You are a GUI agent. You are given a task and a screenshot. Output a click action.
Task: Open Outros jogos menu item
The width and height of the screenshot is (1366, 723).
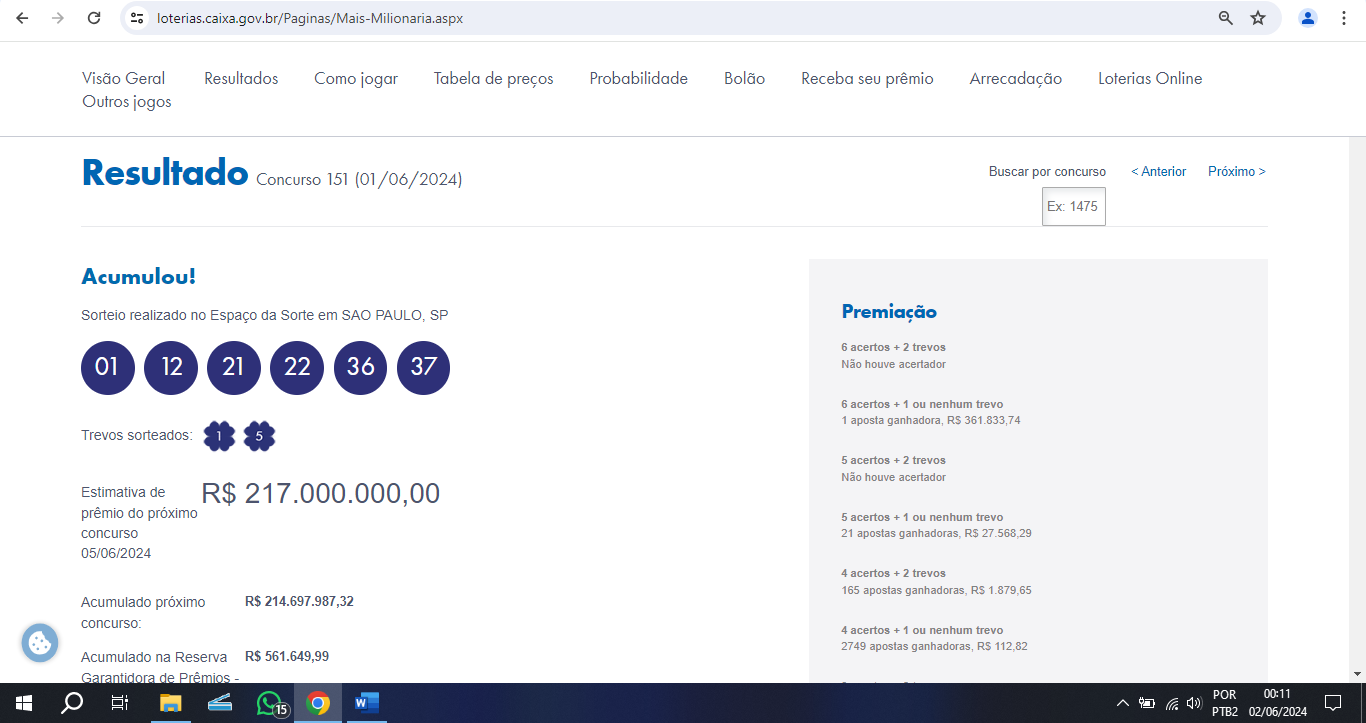pos(127,101)
